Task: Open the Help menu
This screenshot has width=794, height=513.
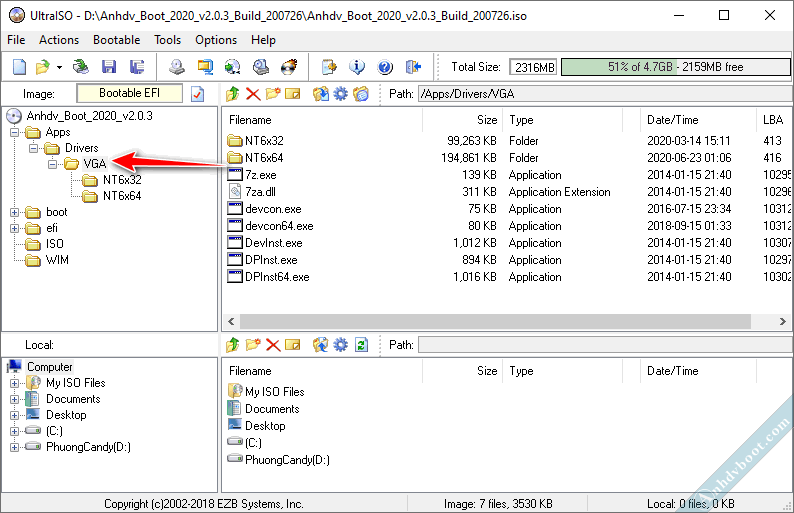Action: (x=263, y=40)
